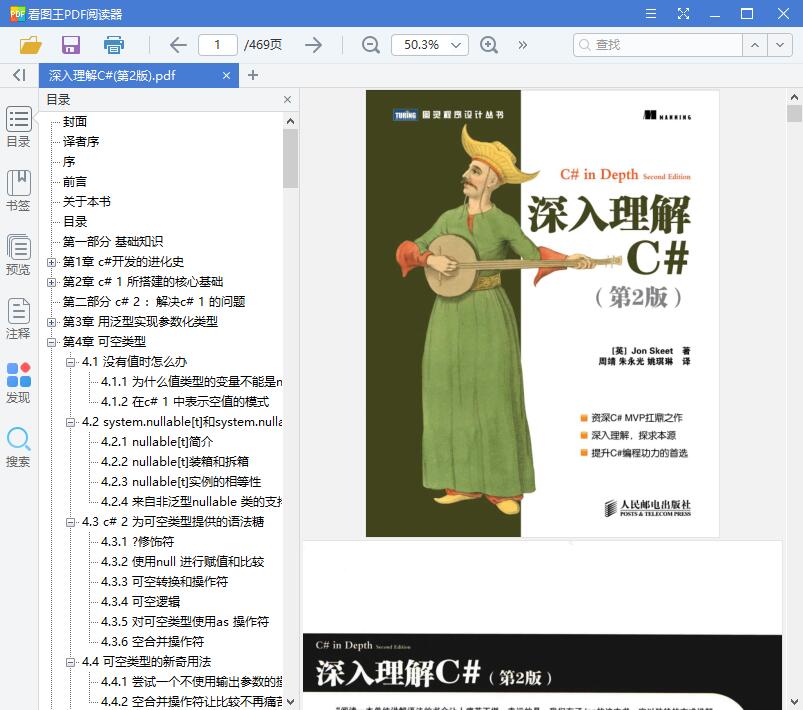Image resolution: width=803 pixels, height=710 pixels.
Task: Select 4.3.4 可空逻辑
Action: click(140, 601)
